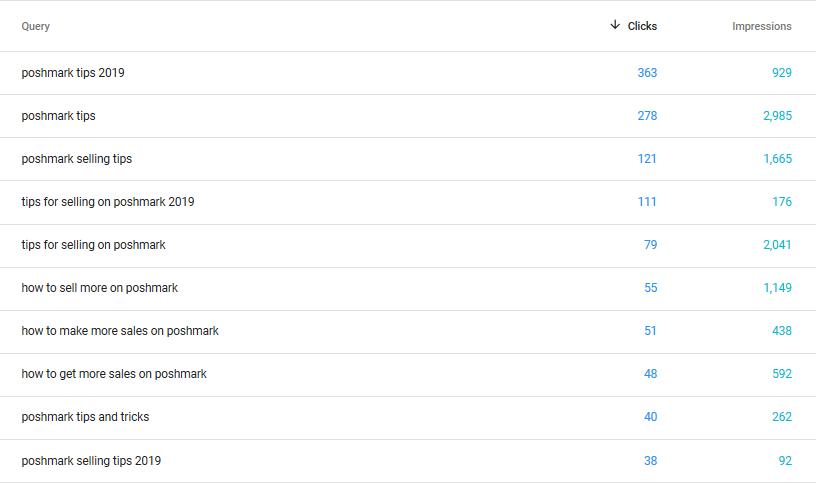Select 'poshmark tips and tricks' query
The height and width of the screenshot is (483, 816).
click(85, 417)
